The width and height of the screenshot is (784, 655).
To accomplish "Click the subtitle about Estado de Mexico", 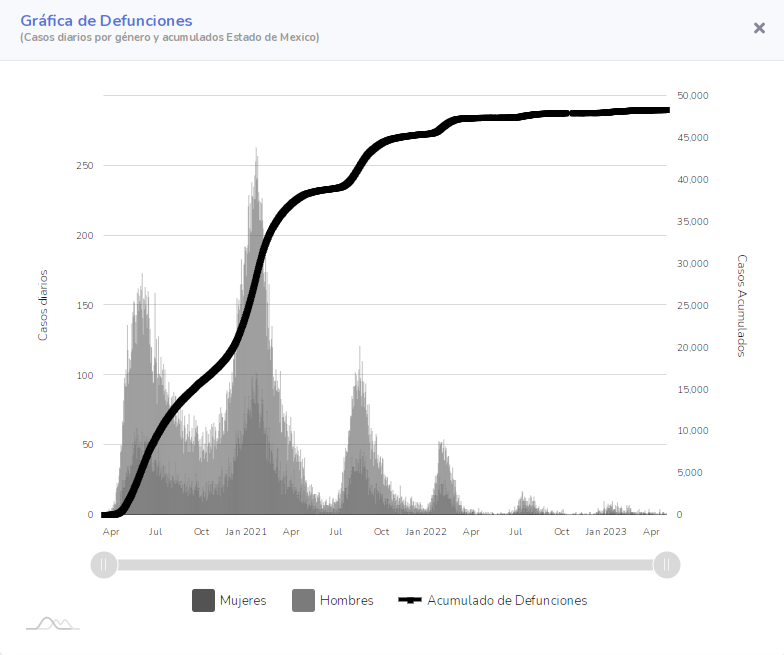I will tap(170, 38).
